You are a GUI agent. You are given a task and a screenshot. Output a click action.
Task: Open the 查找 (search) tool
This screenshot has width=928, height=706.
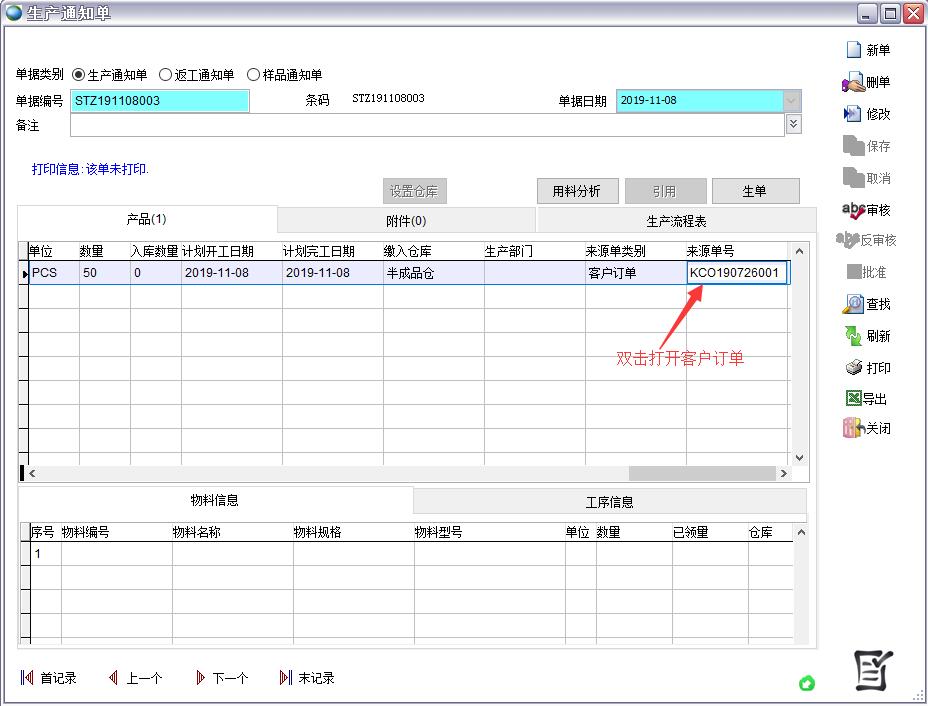click(853, 304)
